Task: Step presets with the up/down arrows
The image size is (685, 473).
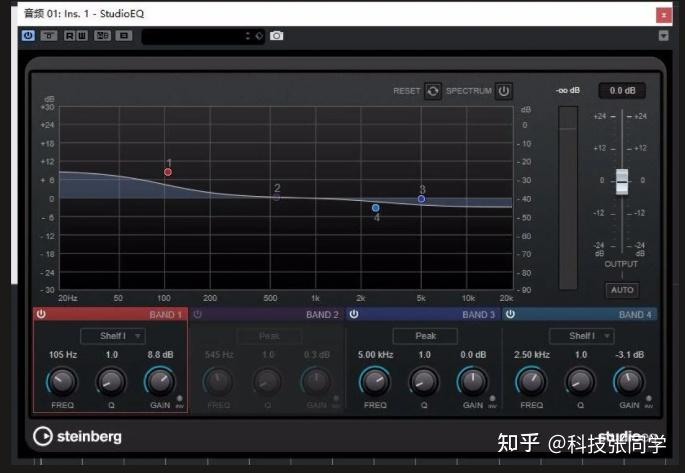Action: (x=248, y=36)
